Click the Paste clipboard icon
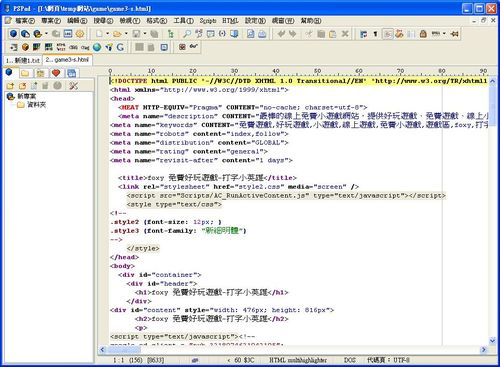 (333, 34)
